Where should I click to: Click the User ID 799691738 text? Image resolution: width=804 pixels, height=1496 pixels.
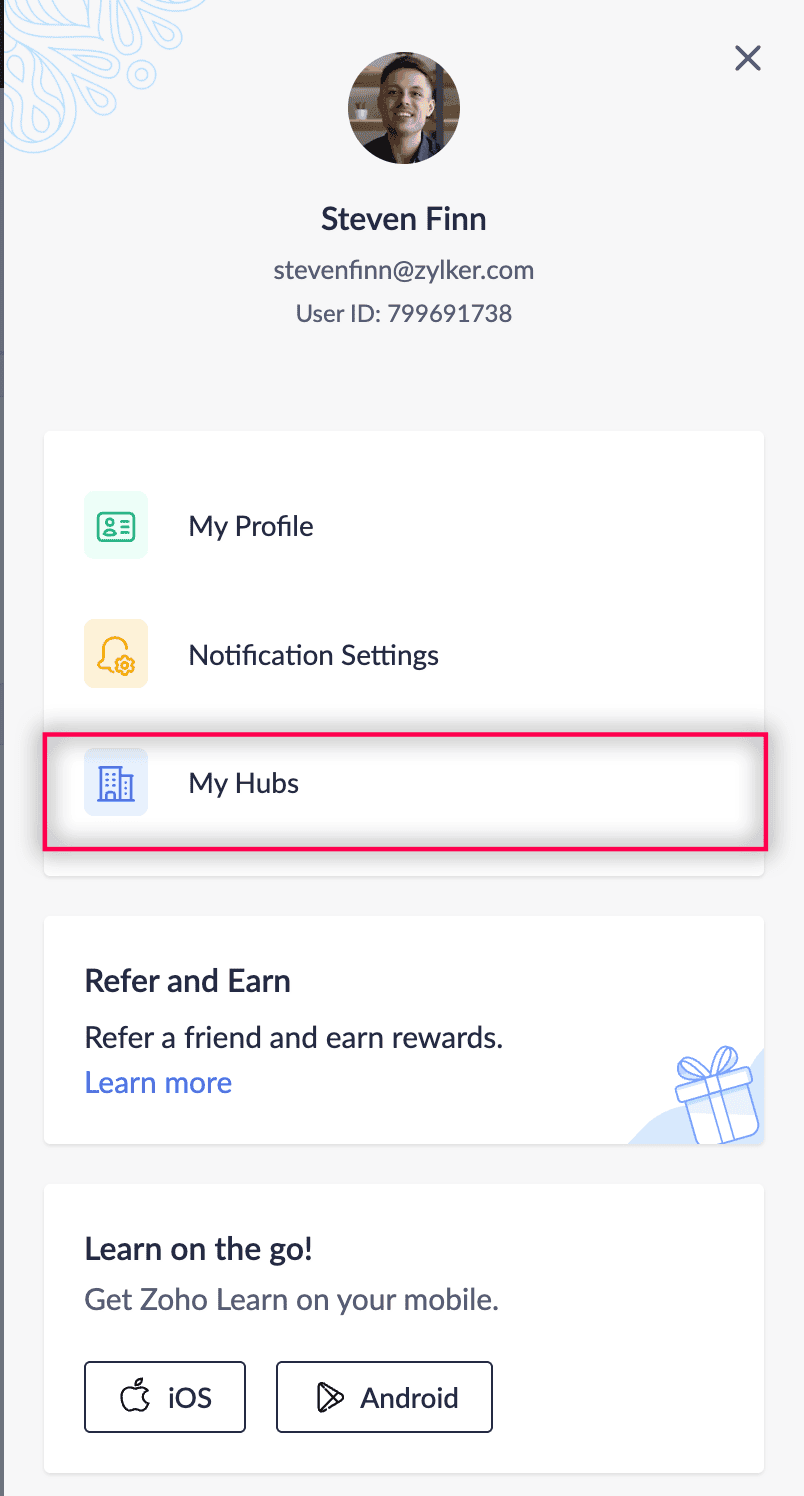(404, 313)
